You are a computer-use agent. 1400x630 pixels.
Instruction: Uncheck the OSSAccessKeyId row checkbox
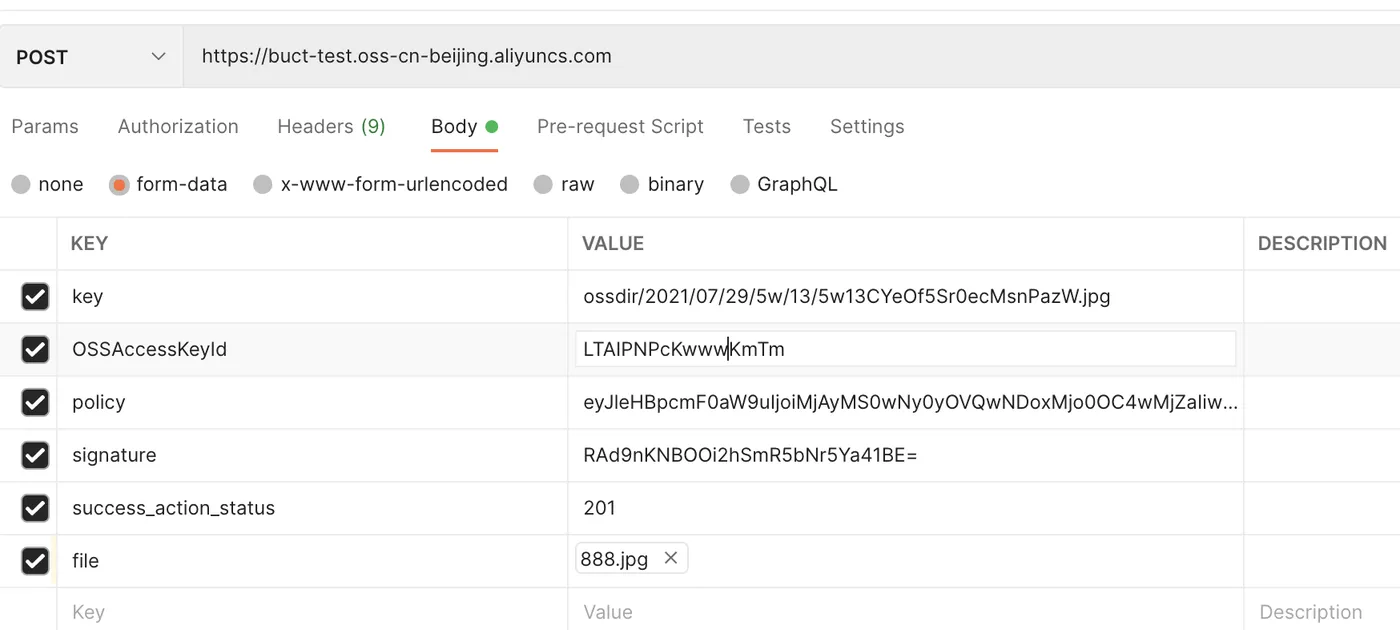pyautogui.click(x=35, y=349)
